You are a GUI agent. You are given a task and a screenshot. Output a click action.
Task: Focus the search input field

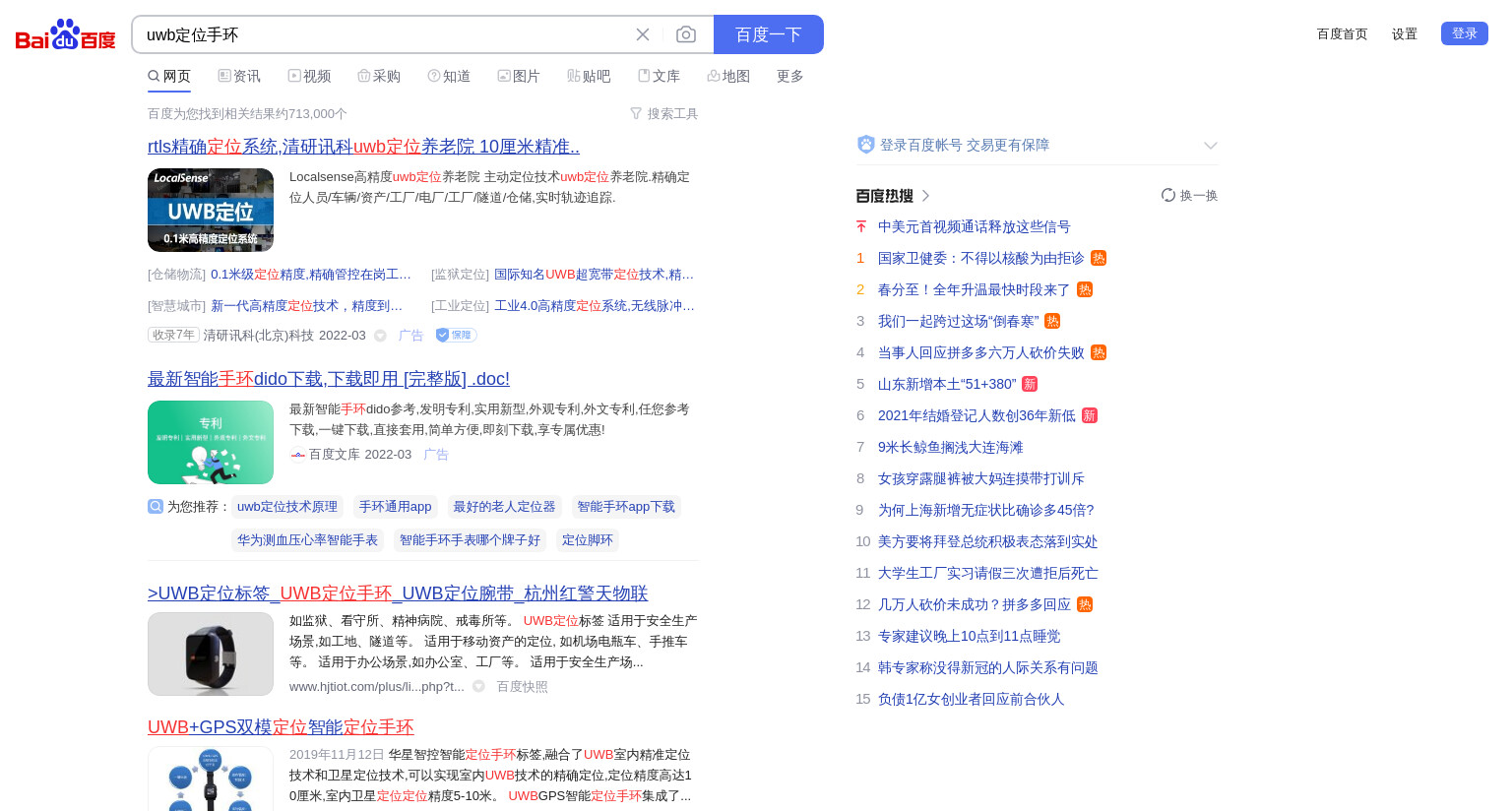click(x=384, y=34)
